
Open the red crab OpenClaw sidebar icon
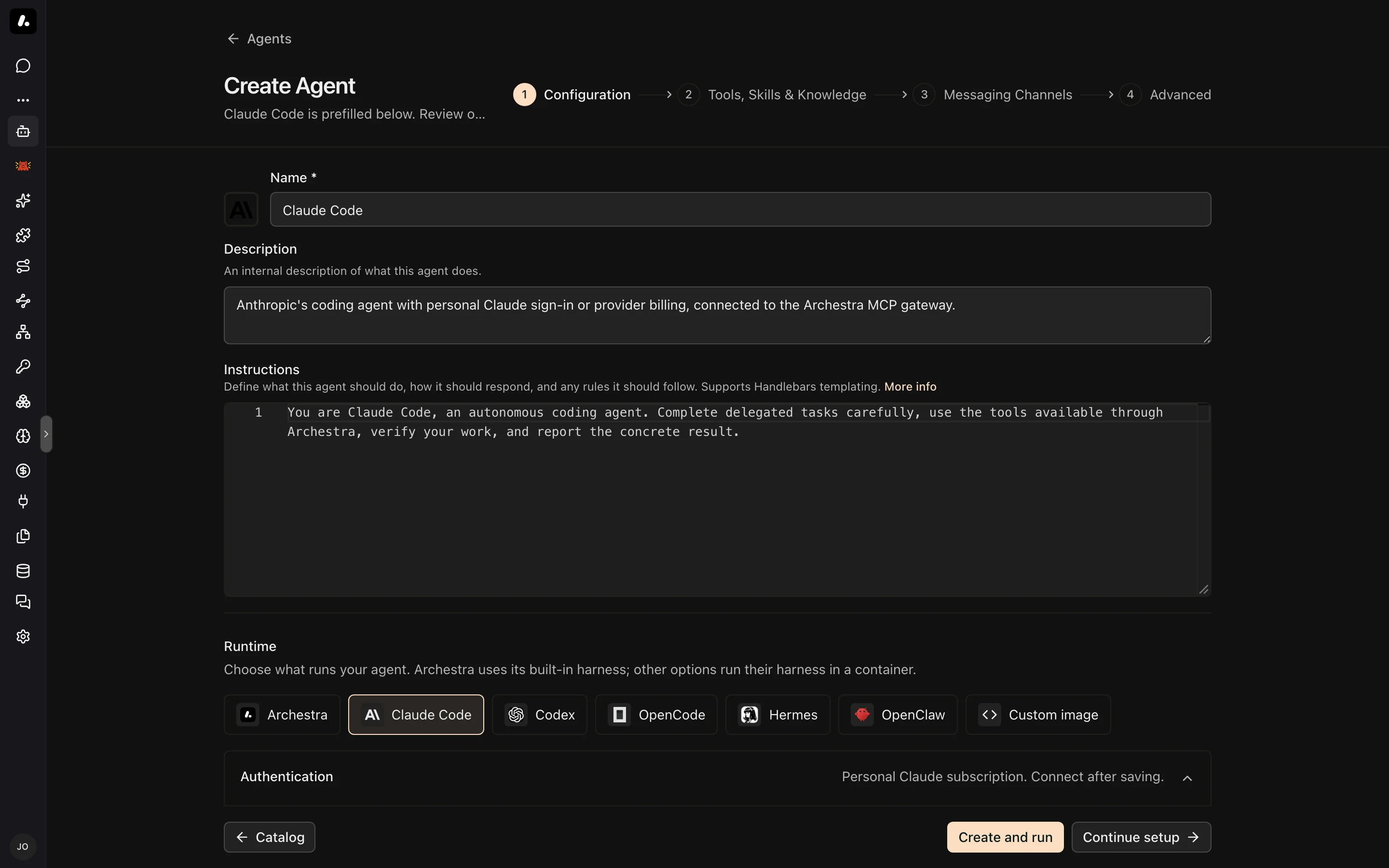tap(23, 166)
